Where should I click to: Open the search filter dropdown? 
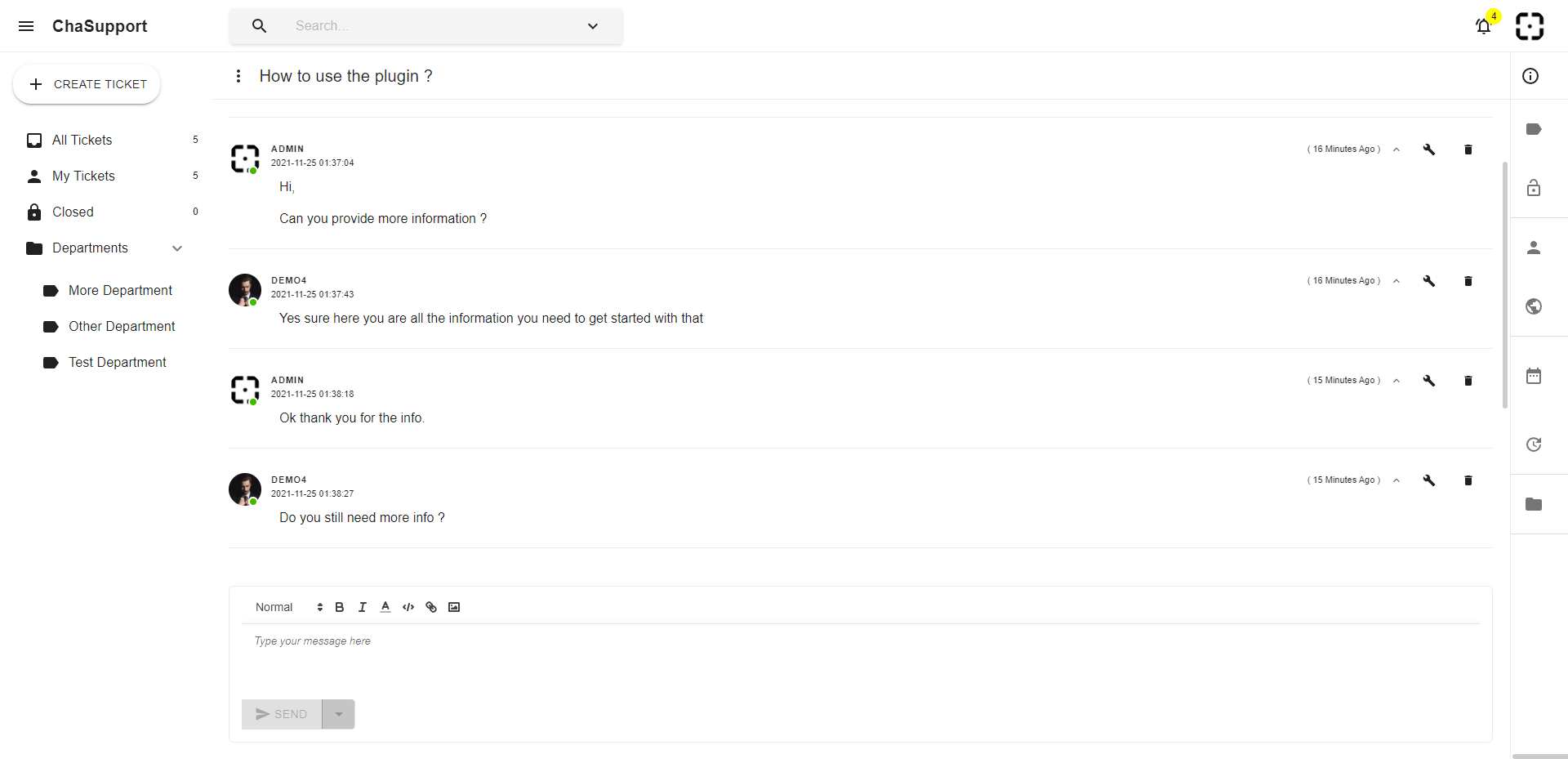pyautogui.click(x=592, y=25)
